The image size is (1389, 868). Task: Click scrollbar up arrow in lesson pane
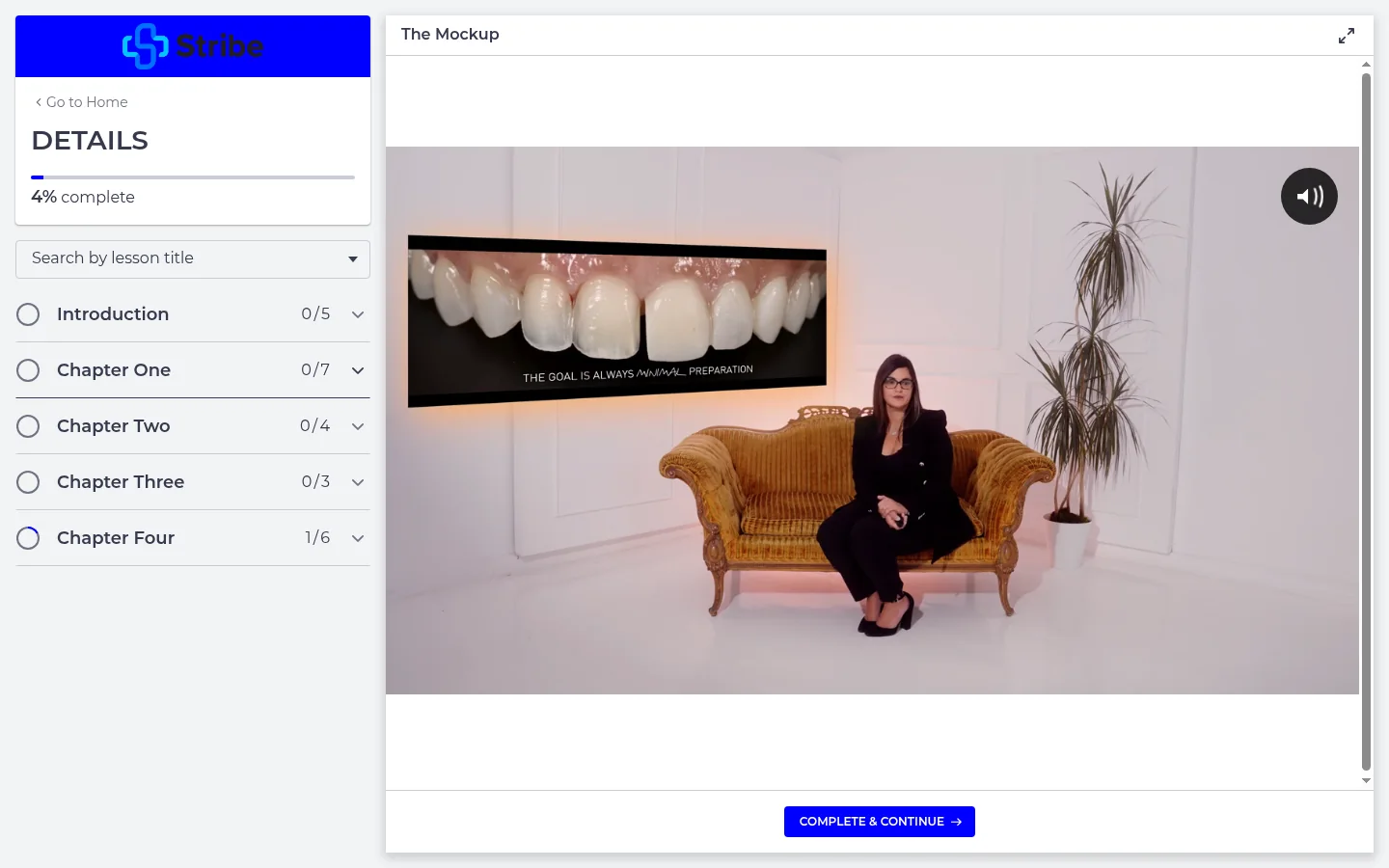click(x=1366, y=64)
